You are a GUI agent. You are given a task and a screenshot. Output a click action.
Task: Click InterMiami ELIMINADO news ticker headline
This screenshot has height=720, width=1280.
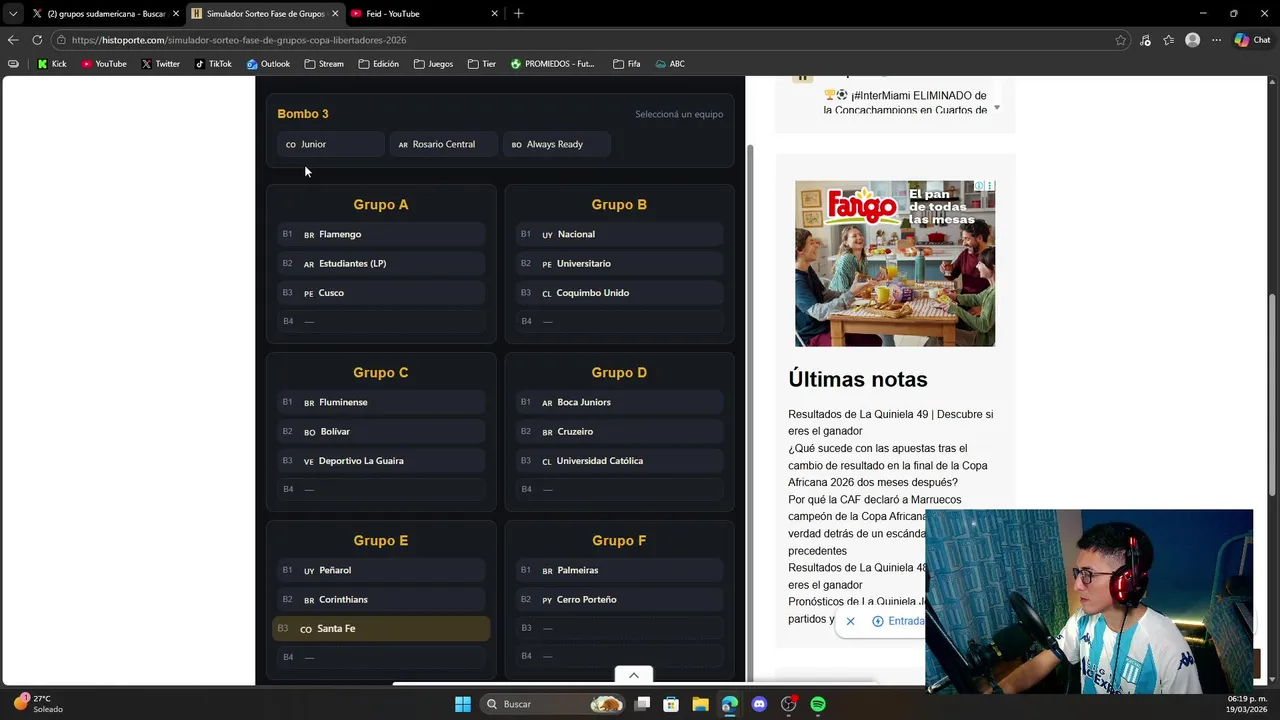pyautogui.click(x=905, y=102)
